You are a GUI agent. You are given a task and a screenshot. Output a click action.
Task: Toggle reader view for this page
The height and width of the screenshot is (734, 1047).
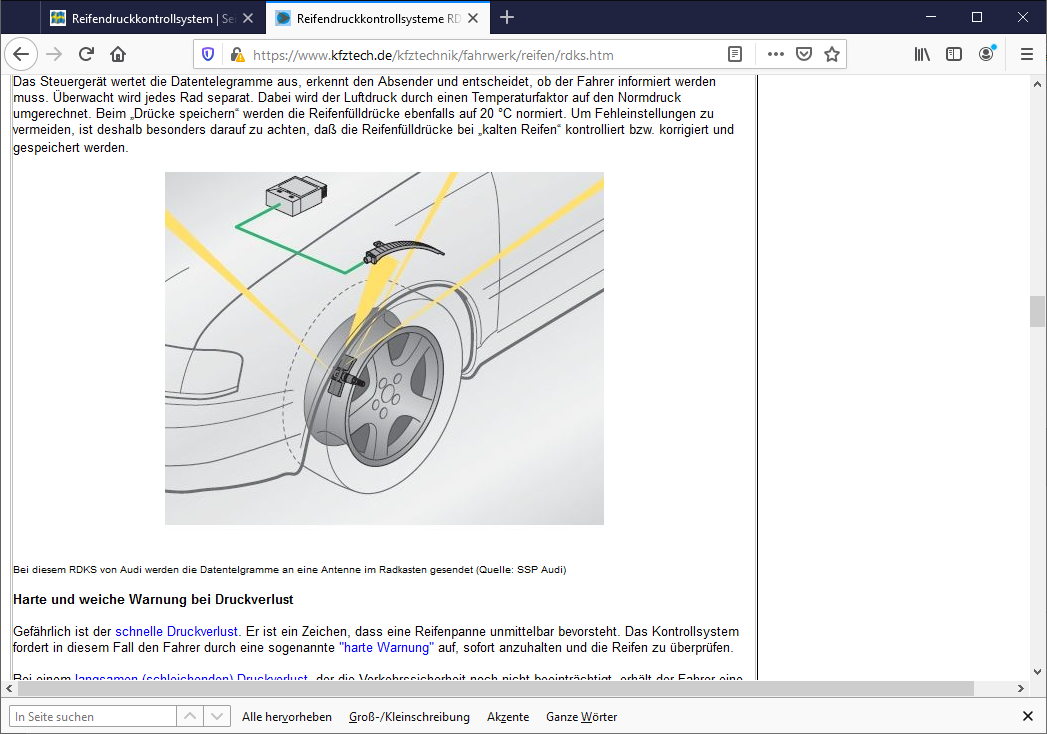coord(735,54)
